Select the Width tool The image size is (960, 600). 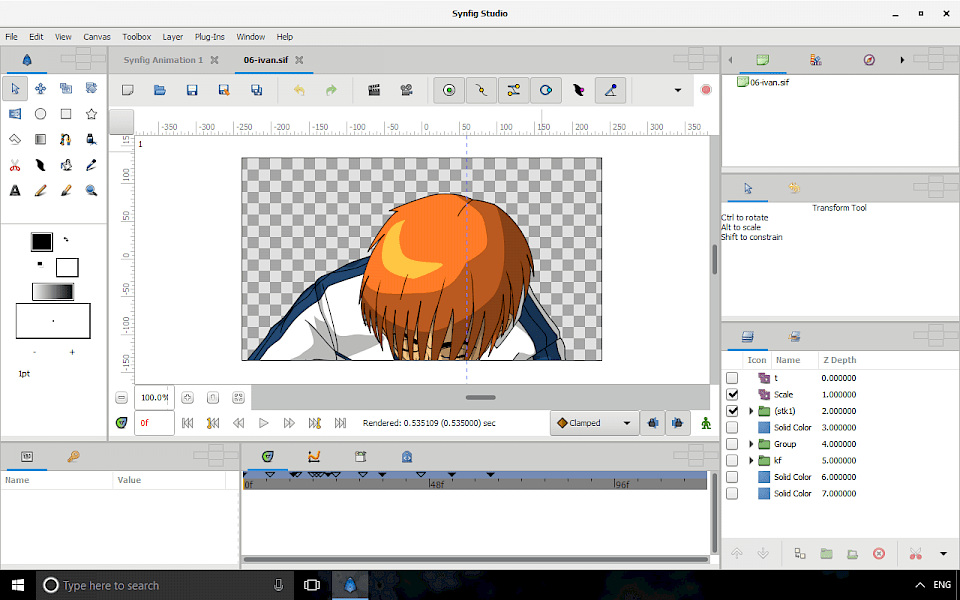(x=40, y=165)
